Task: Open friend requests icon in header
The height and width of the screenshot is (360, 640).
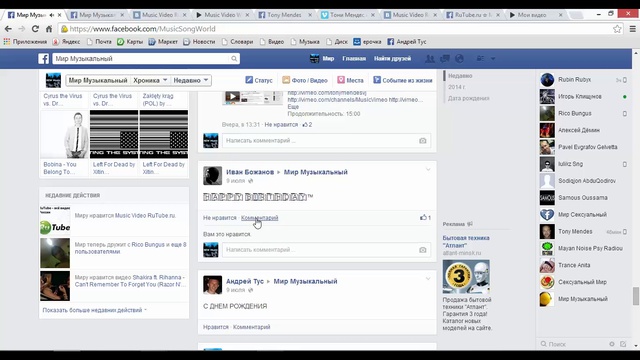Action: [430, 59]
